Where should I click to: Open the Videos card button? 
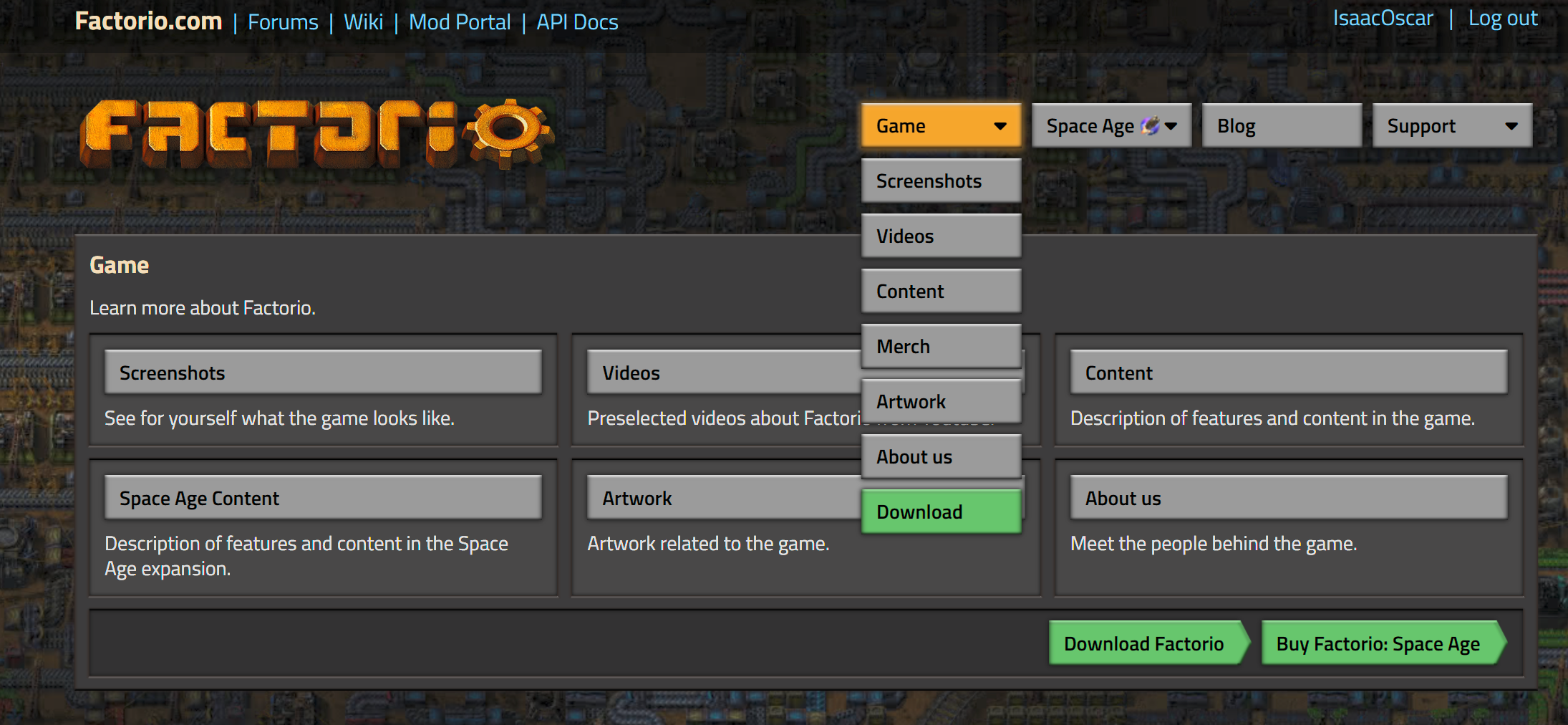(724, 373)
